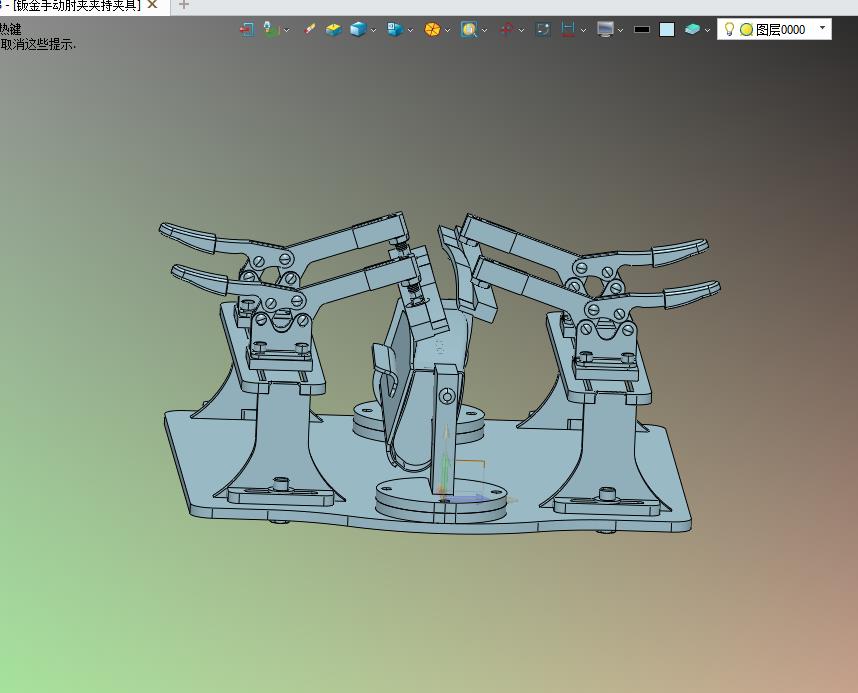The height and width of the screenshot is (693, 858).
Task: Expand dropdown beside teal slab icon
Action: [708, 30]
